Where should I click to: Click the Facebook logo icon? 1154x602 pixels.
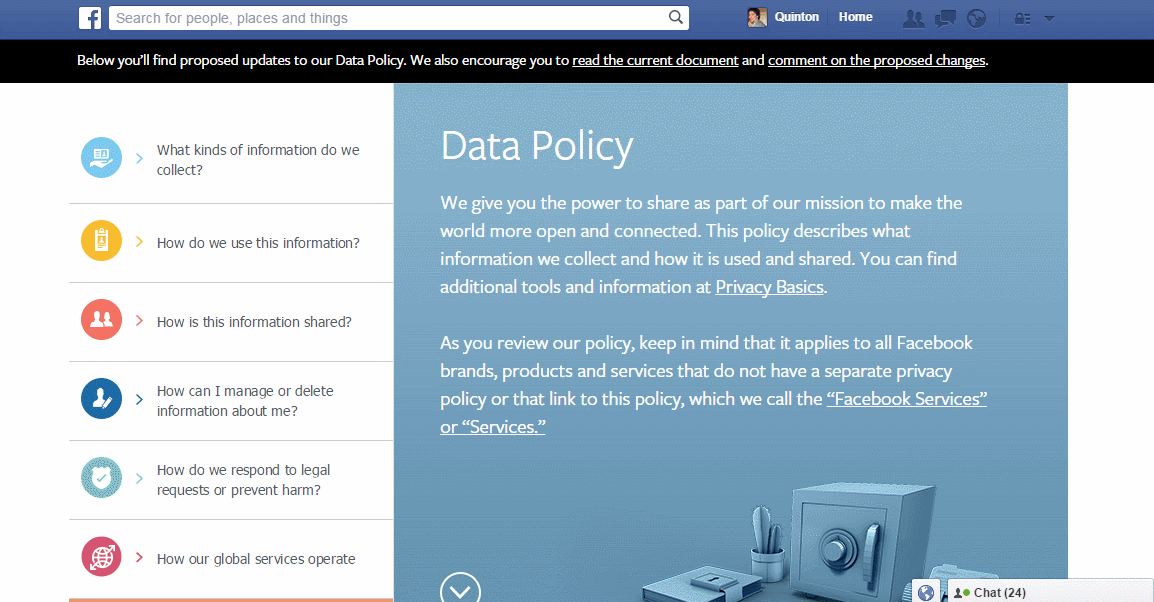point(90,18)
